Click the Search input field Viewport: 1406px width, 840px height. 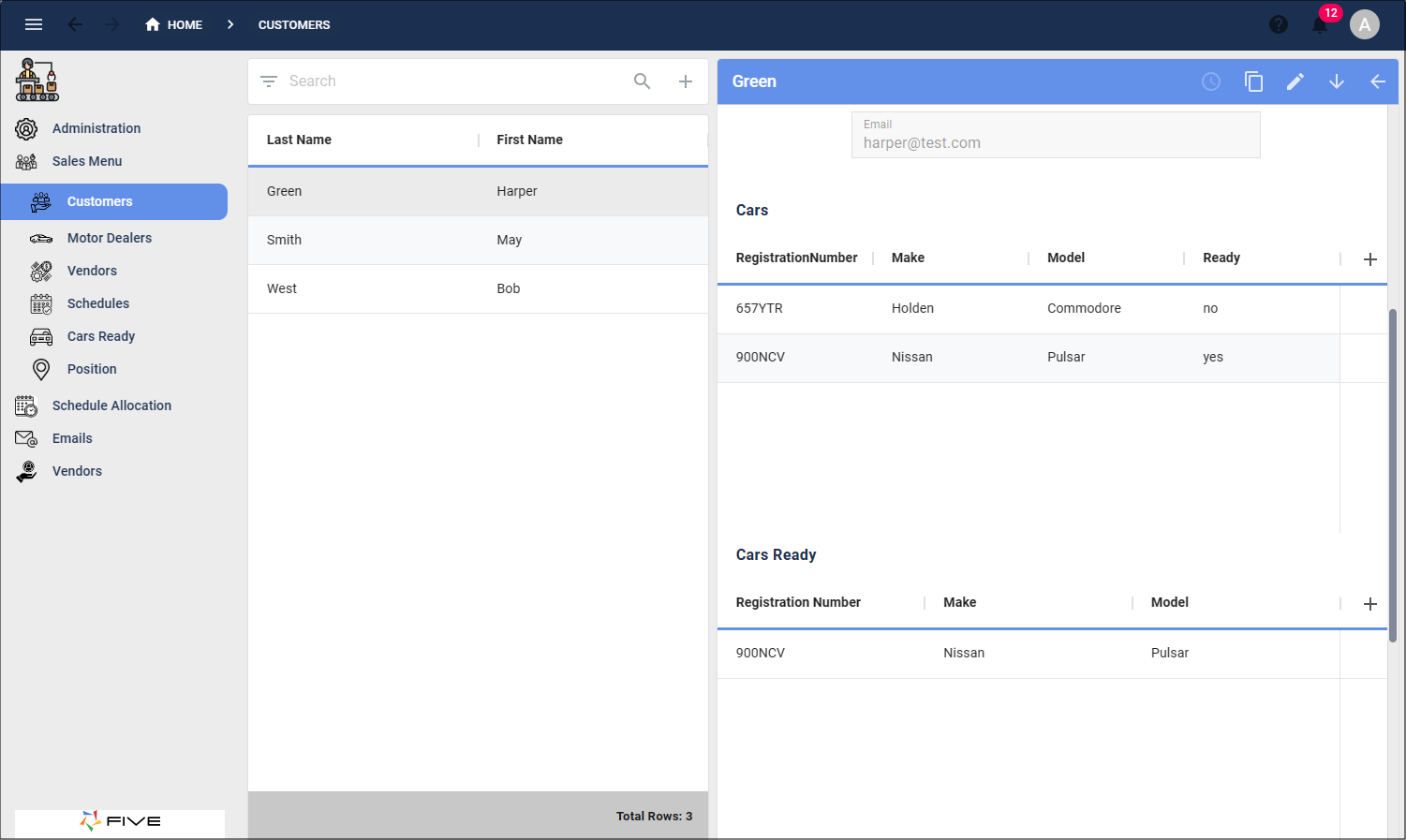tap(454, 81)
